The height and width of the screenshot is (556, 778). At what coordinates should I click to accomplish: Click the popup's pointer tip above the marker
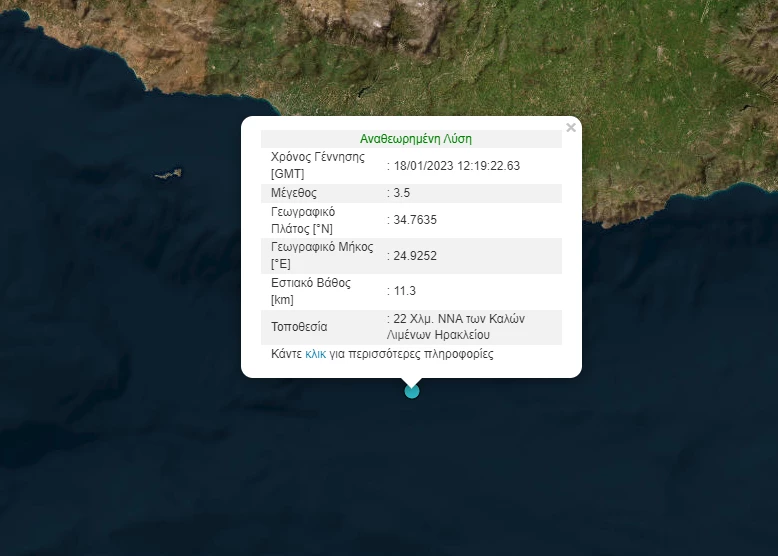(x=411, y=380)
